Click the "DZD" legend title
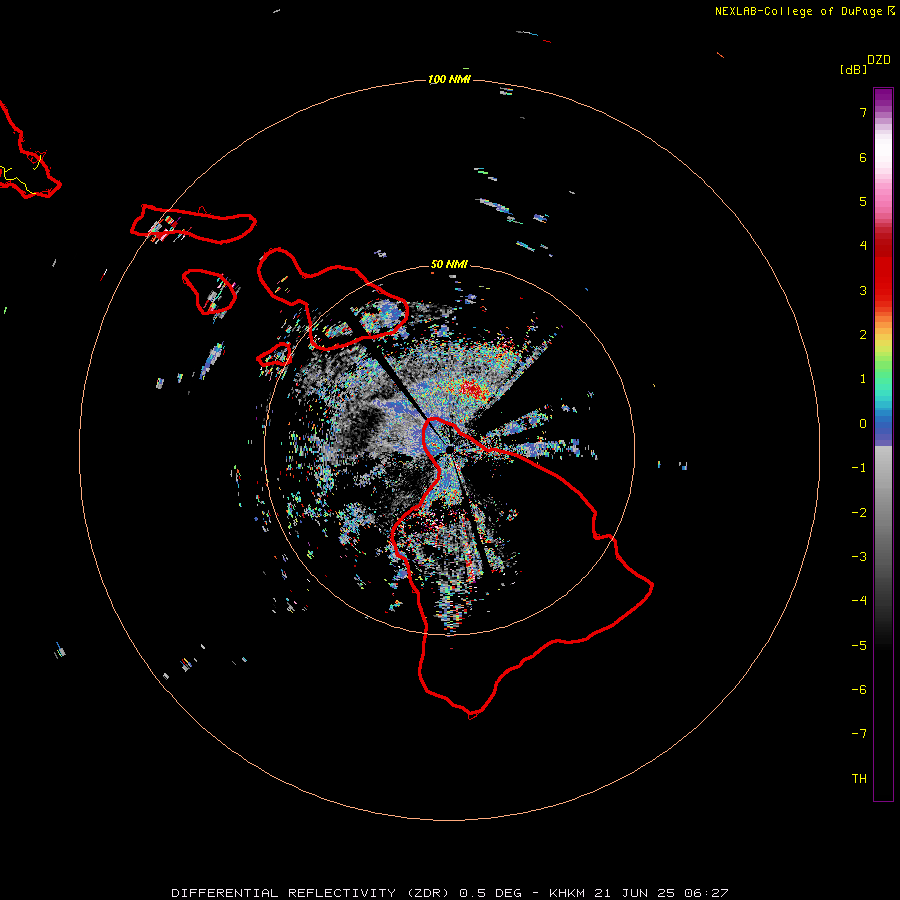Viewport: 900px width, 900px height. [x=879, y=60]
